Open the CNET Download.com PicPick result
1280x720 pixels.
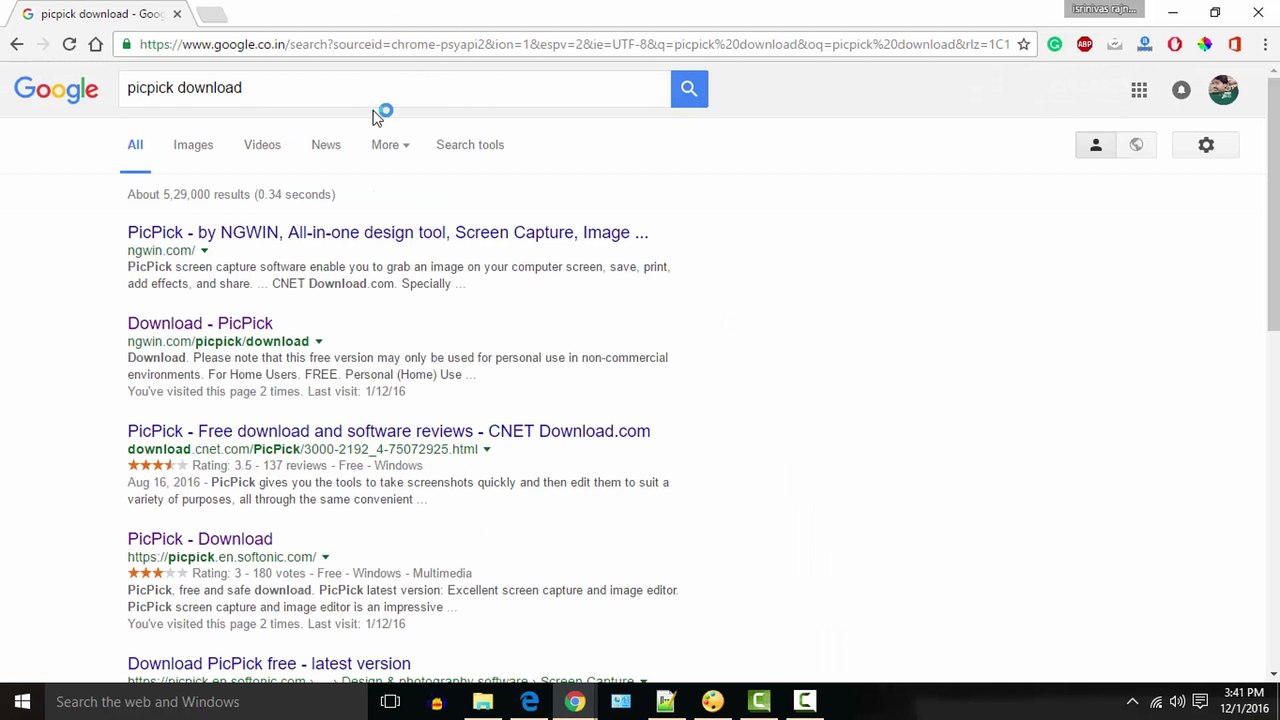[389, 432]
